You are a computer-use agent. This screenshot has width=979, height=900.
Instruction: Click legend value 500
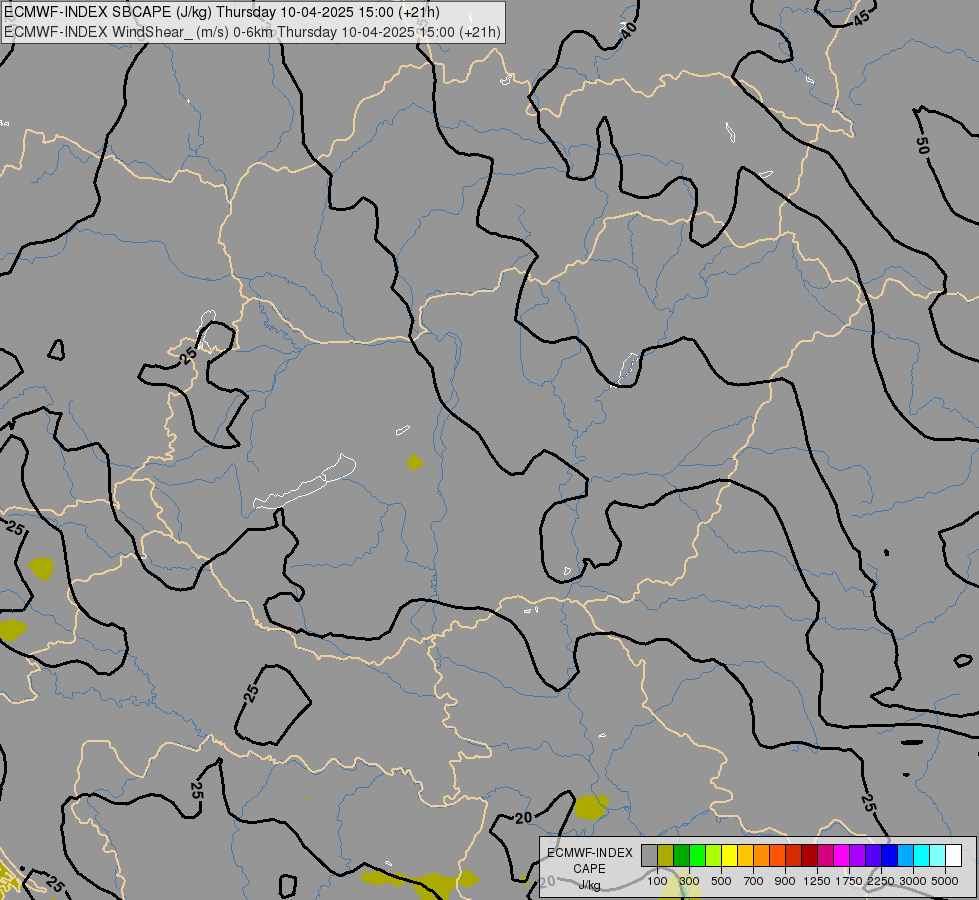pos(721,881)
